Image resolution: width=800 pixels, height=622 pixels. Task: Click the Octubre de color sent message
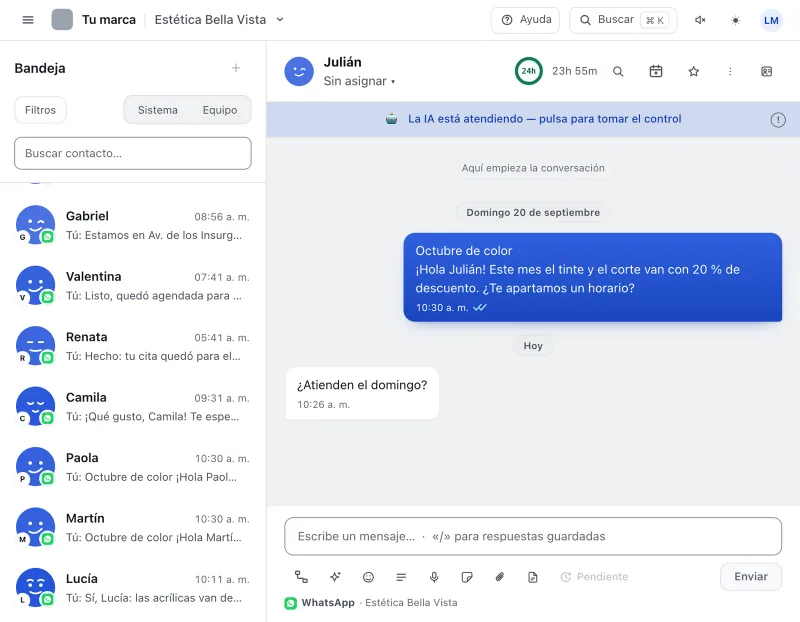point(592,278)
